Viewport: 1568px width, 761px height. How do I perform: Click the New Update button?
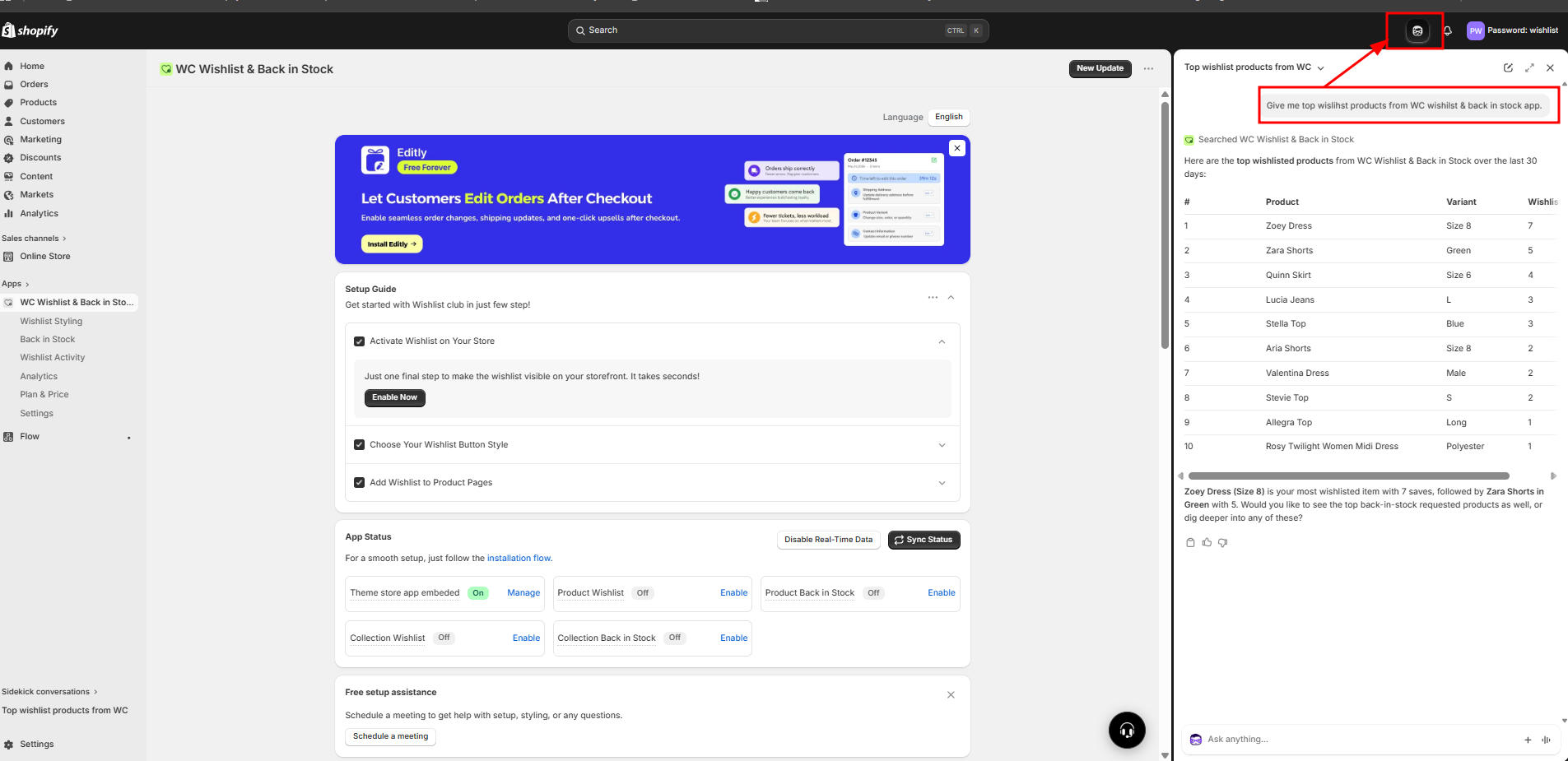pyautogui.click(x=1100, y=68)
